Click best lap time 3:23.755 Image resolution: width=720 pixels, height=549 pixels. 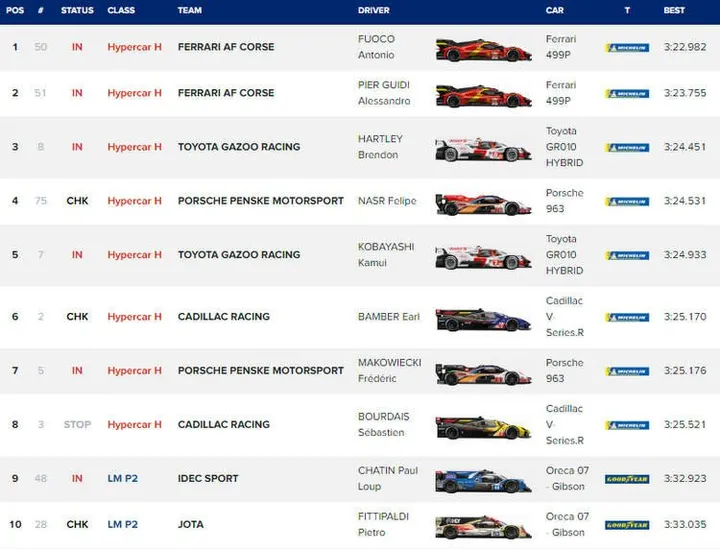click(685, 93)
